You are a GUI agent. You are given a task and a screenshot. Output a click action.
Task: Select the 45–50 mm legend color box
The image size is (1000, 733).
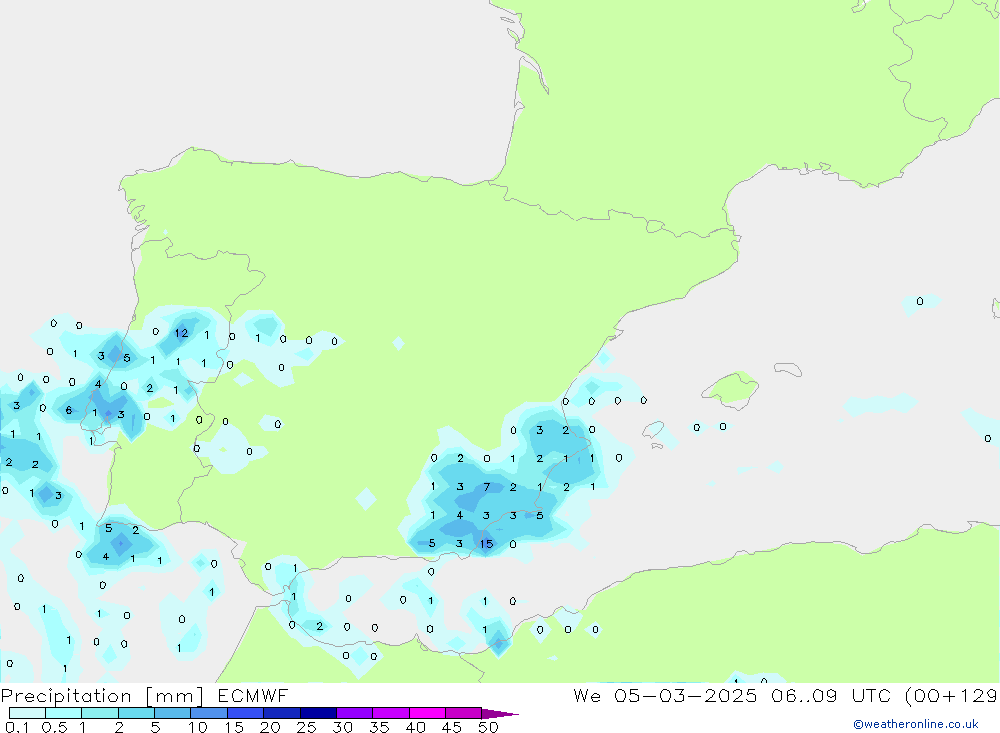coord(464,713)
